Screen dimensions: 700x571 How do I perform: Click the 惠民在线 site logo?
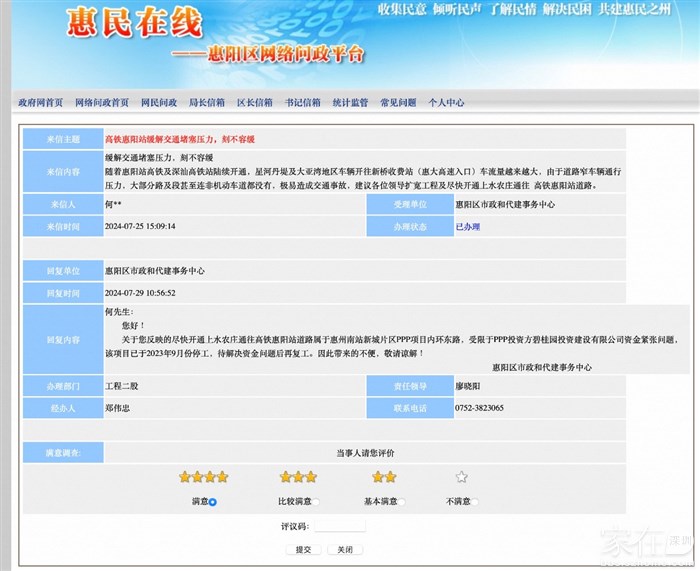click(x=134, y=23)
